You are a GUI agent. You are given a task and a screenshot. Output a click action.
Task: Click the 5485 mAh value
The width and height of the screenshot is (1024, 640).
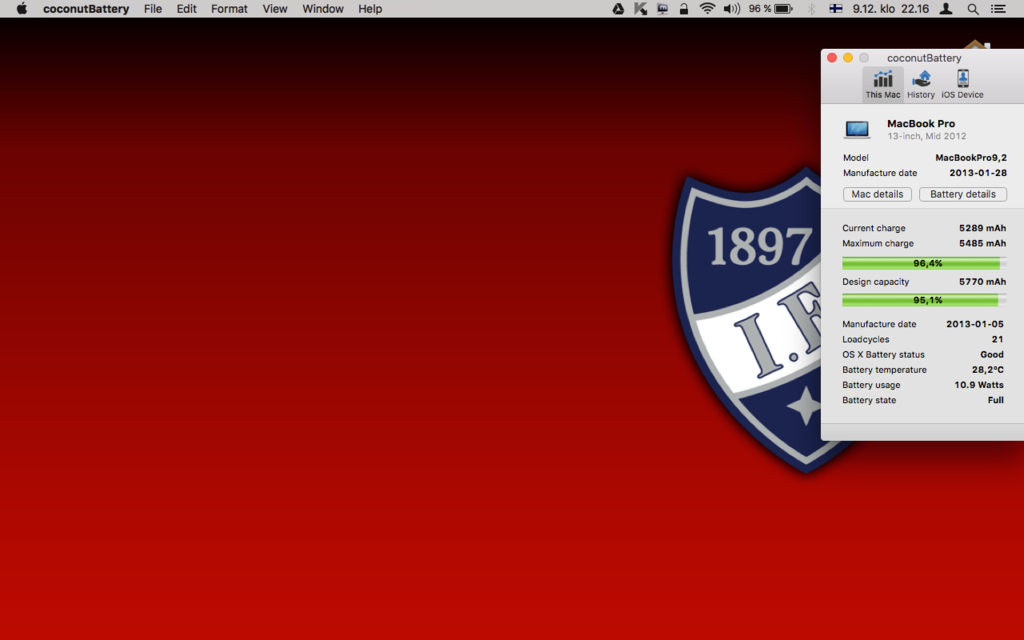982,243
